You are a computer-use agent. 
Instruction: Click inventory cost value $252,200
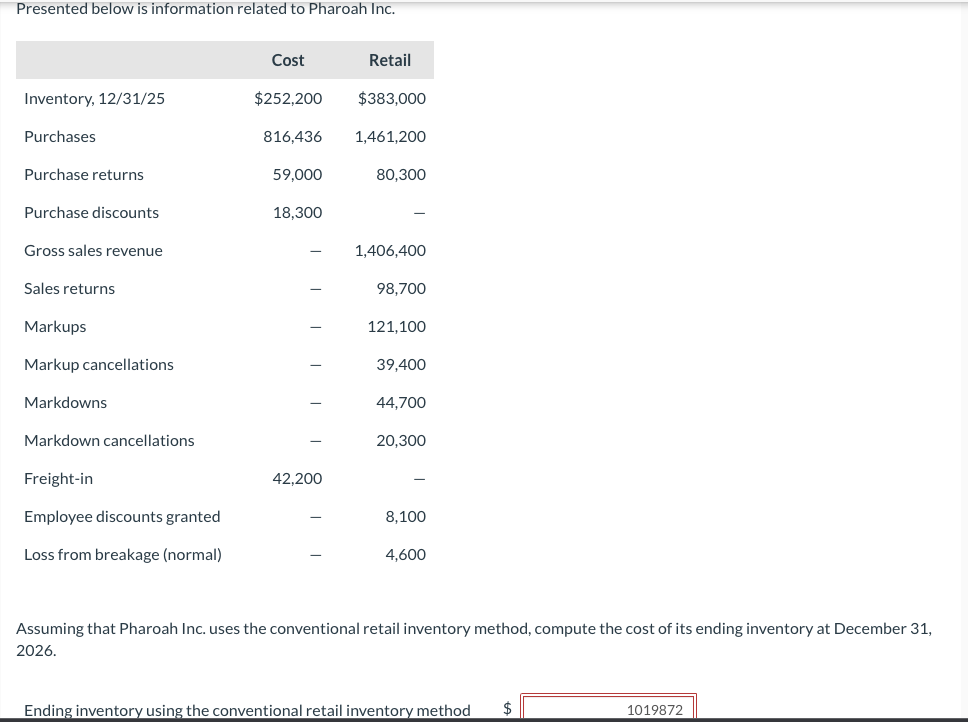[x=288, y=99]
